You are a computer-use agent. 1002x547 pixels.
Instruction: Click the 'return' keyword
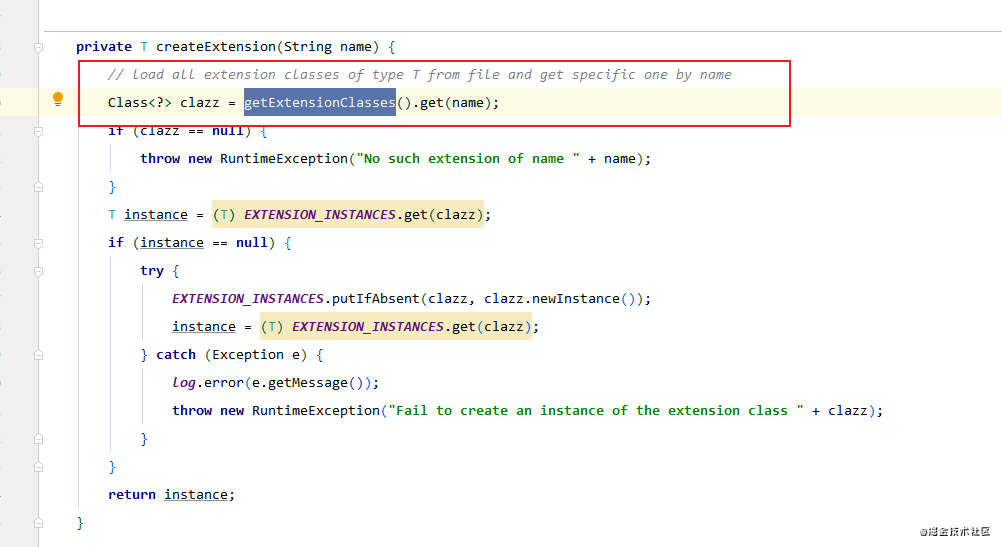point(132,495)
